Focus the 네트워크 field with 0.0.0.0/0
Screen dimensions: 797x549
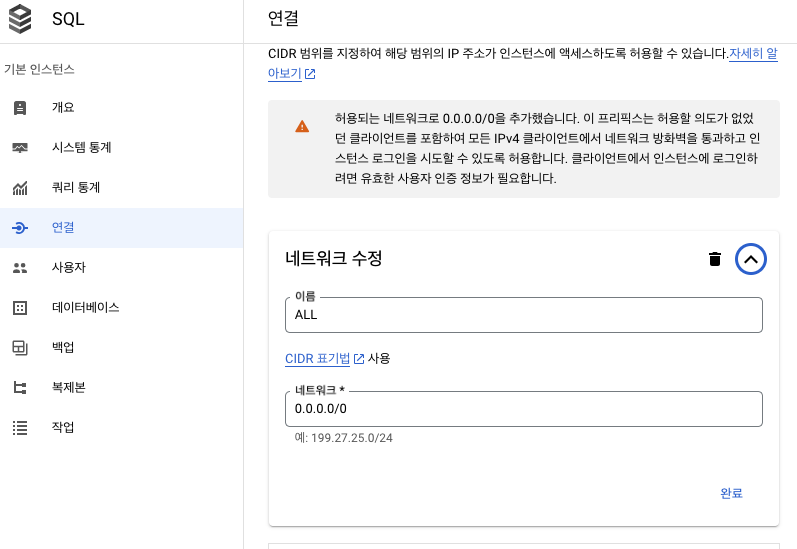click(524, 409)
